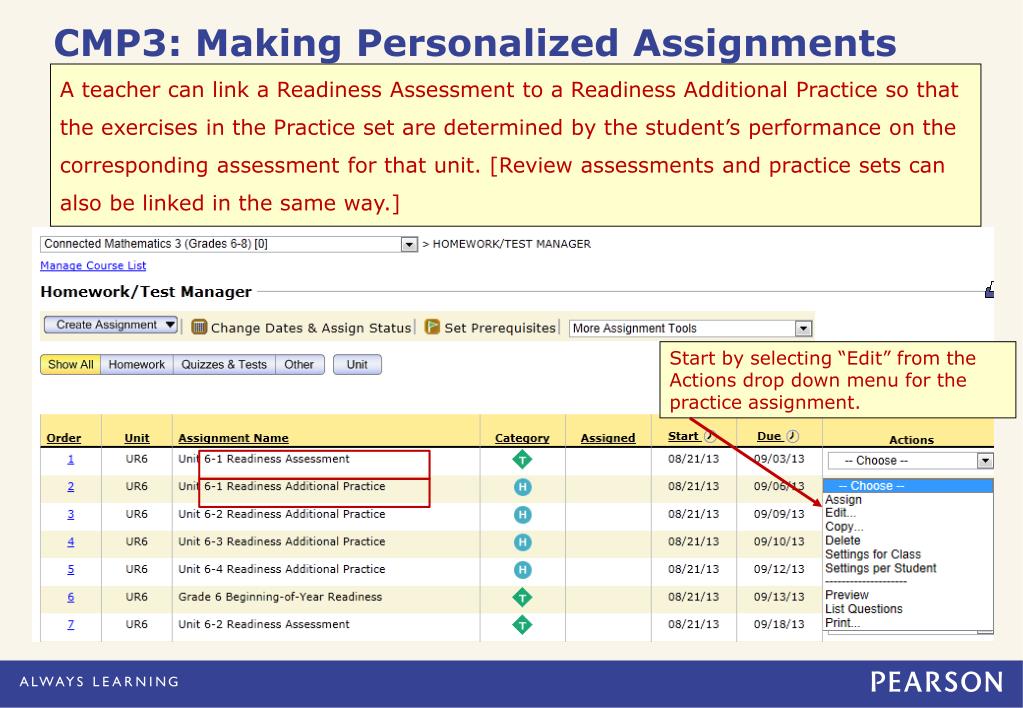Sort by the Assigned column header

point(608,438)
